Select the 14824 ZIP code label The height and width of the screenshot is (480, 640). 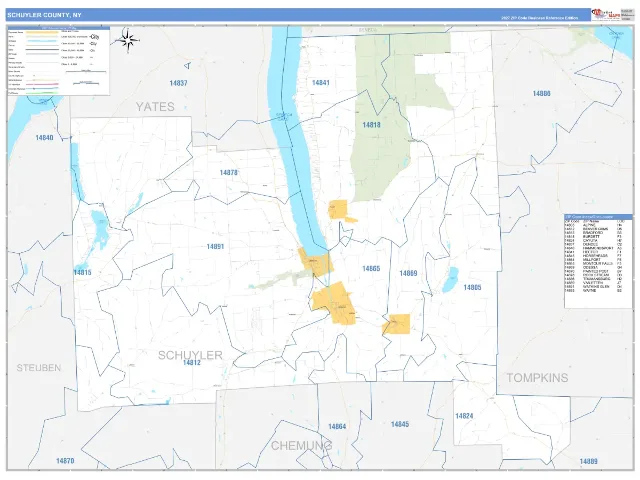click(464, 416)
